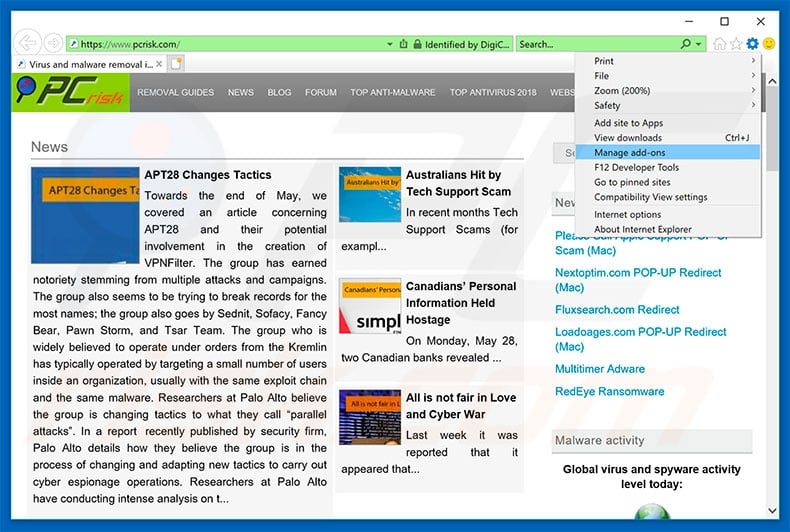This screenshot has height=532, width=790.
Task: Open Internet options
Action: [668, 215]
